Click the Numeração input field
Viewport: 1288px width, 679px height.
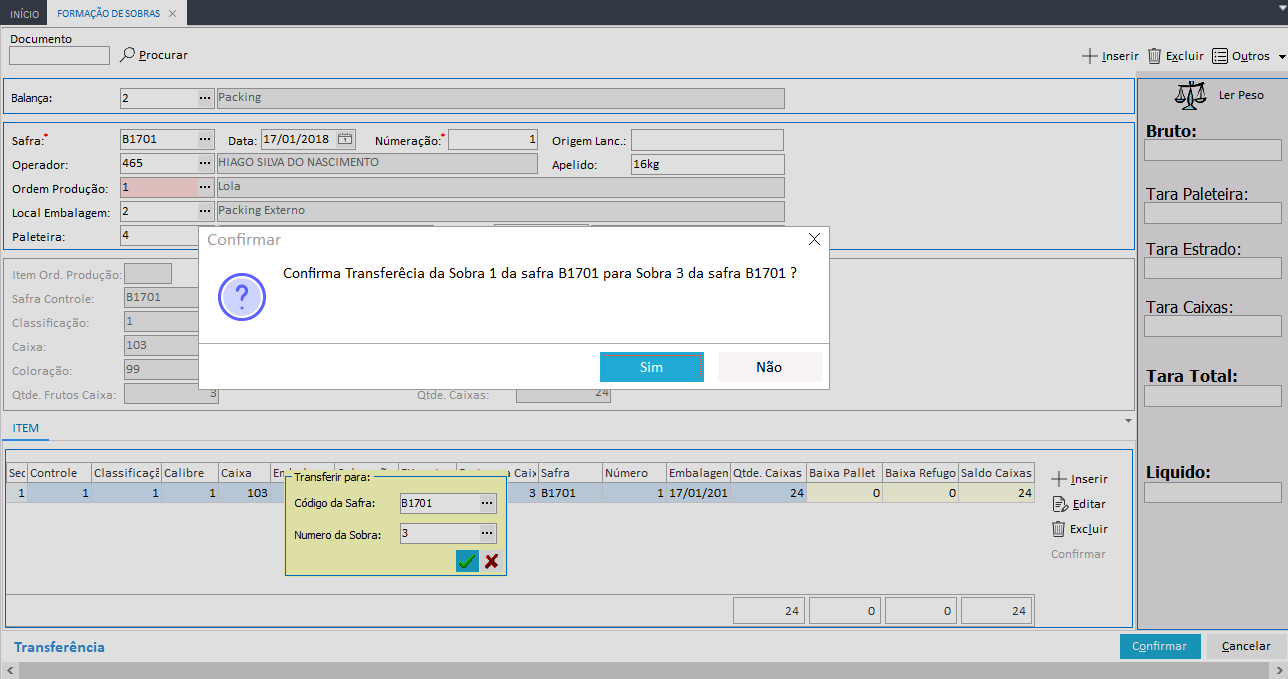(493, 140)
